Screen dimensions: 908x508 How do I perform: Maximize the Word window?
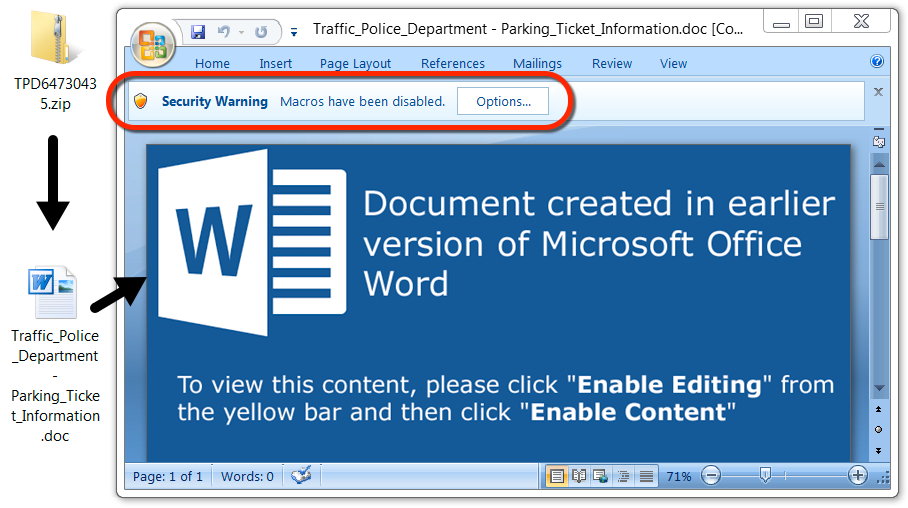pyautogui.click(x=814, y=22)
